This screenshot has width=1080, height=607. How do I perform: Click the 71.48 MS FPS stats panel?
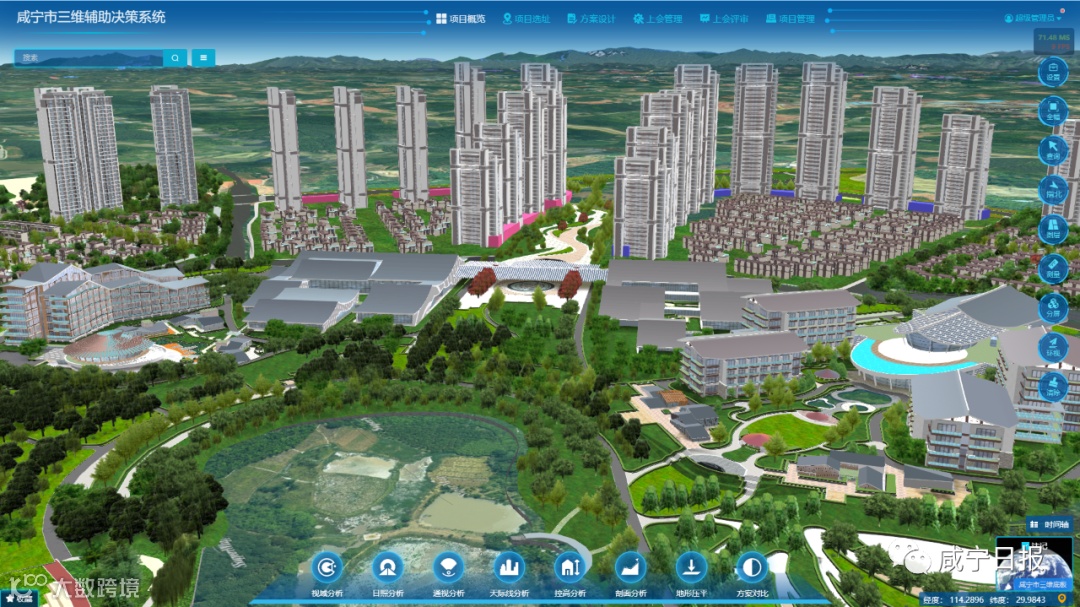(x=1054, y=41)
